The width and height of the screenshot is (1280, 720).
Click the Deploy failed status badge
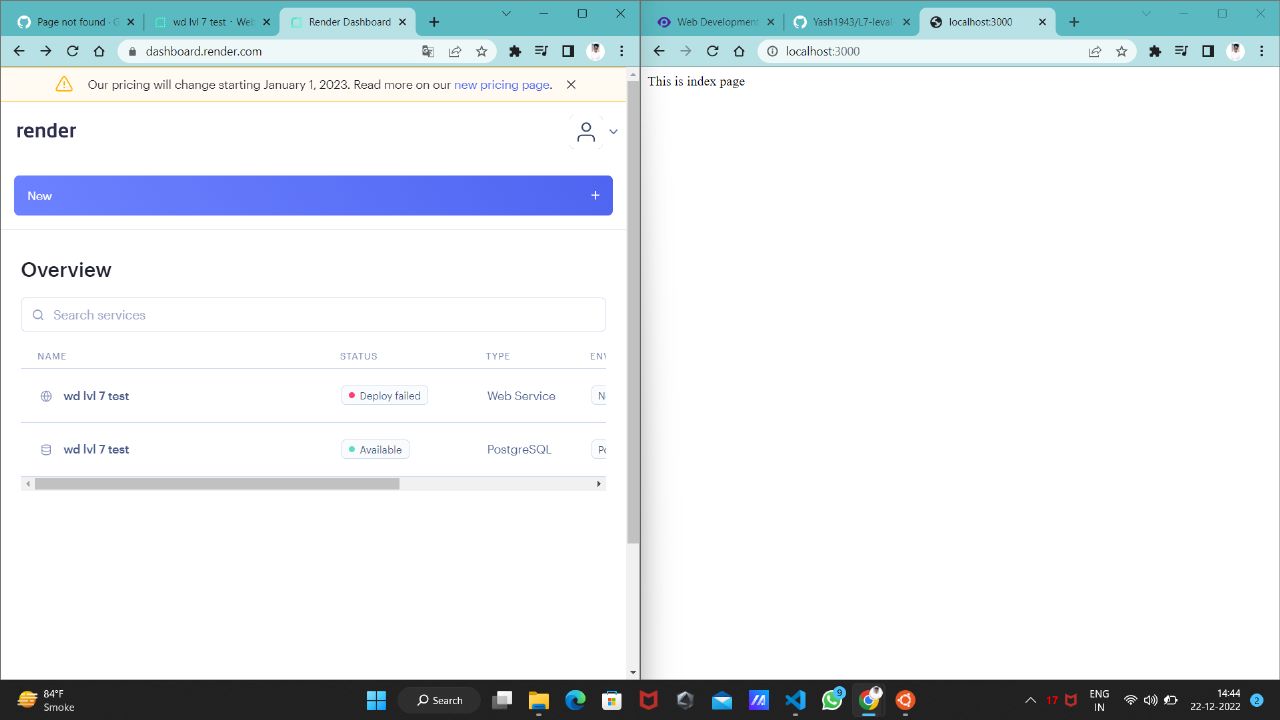[384, 396]
